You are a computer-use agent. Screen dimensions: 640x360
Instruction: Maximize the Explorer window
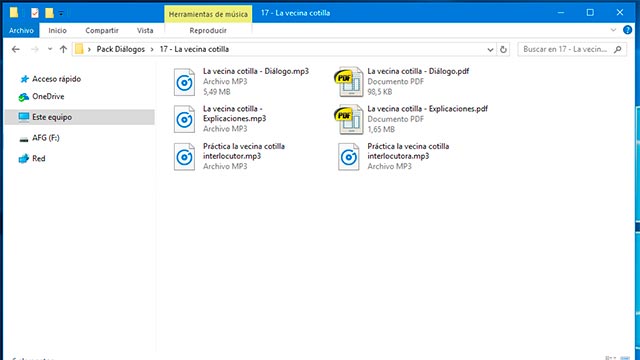(x=590, y=13)
